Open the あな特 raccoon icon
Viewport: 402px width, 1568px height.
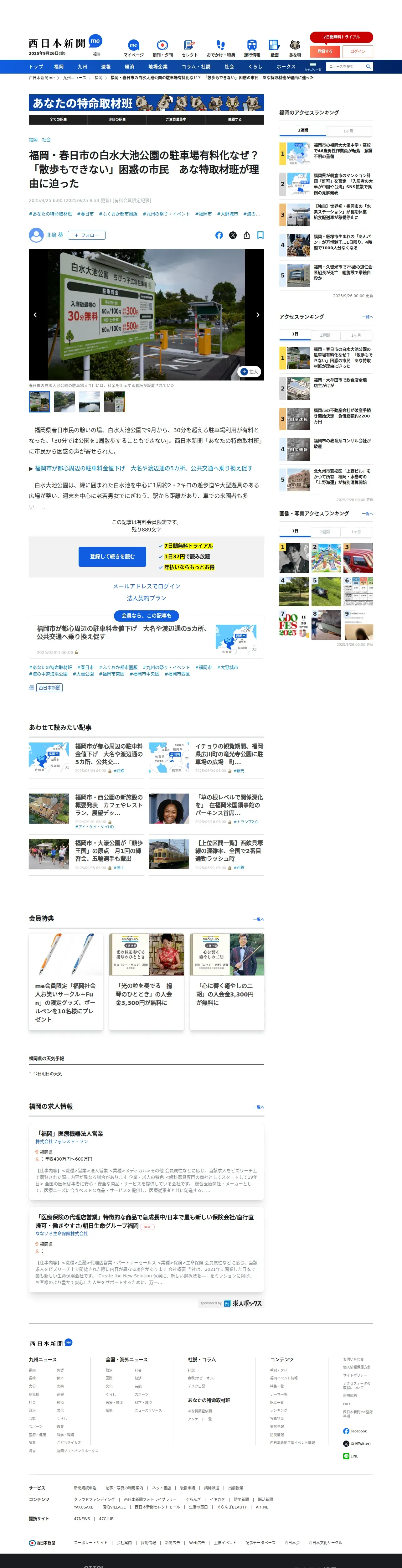(295, 45)
